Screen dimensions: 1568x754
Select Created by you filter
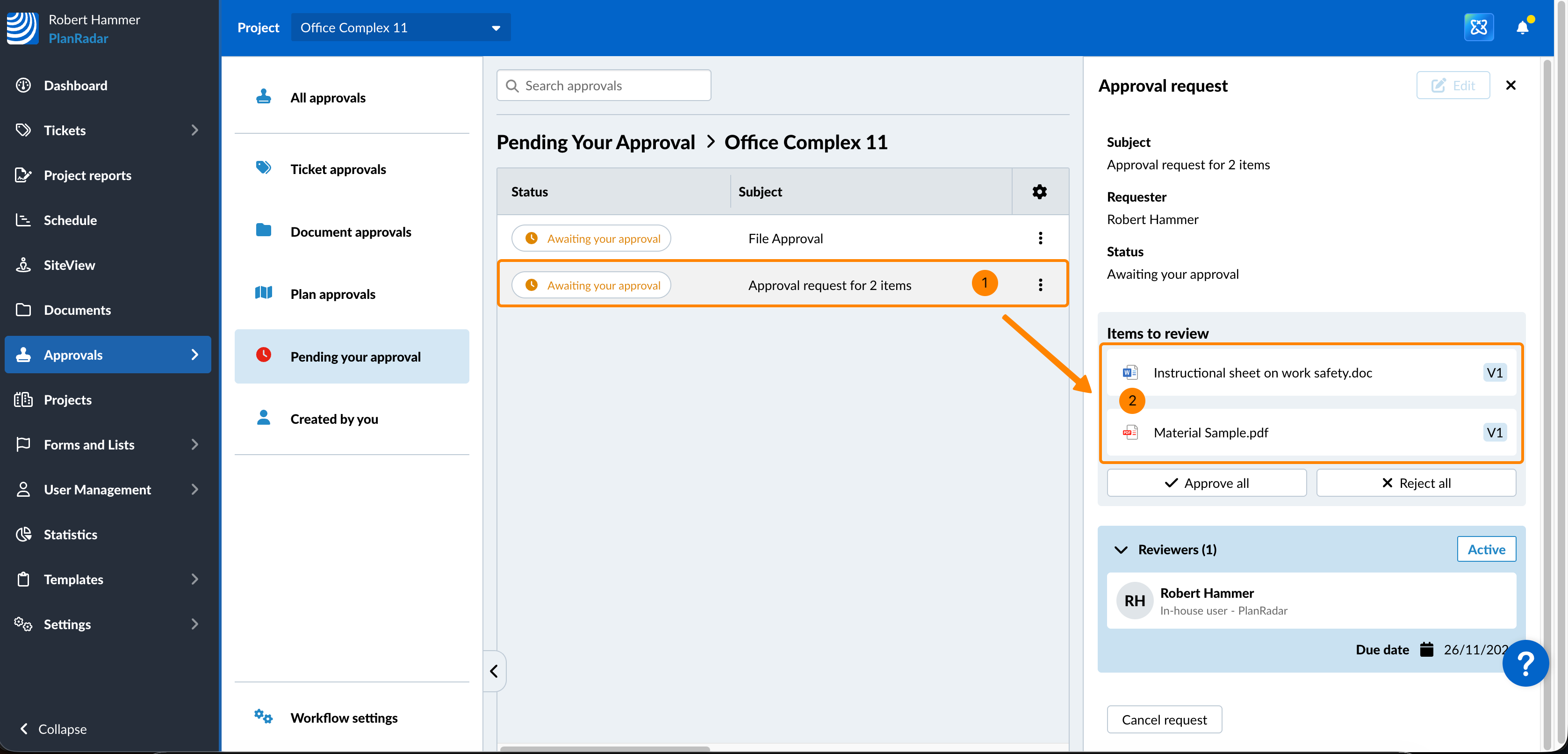click(x=334, y=419)
